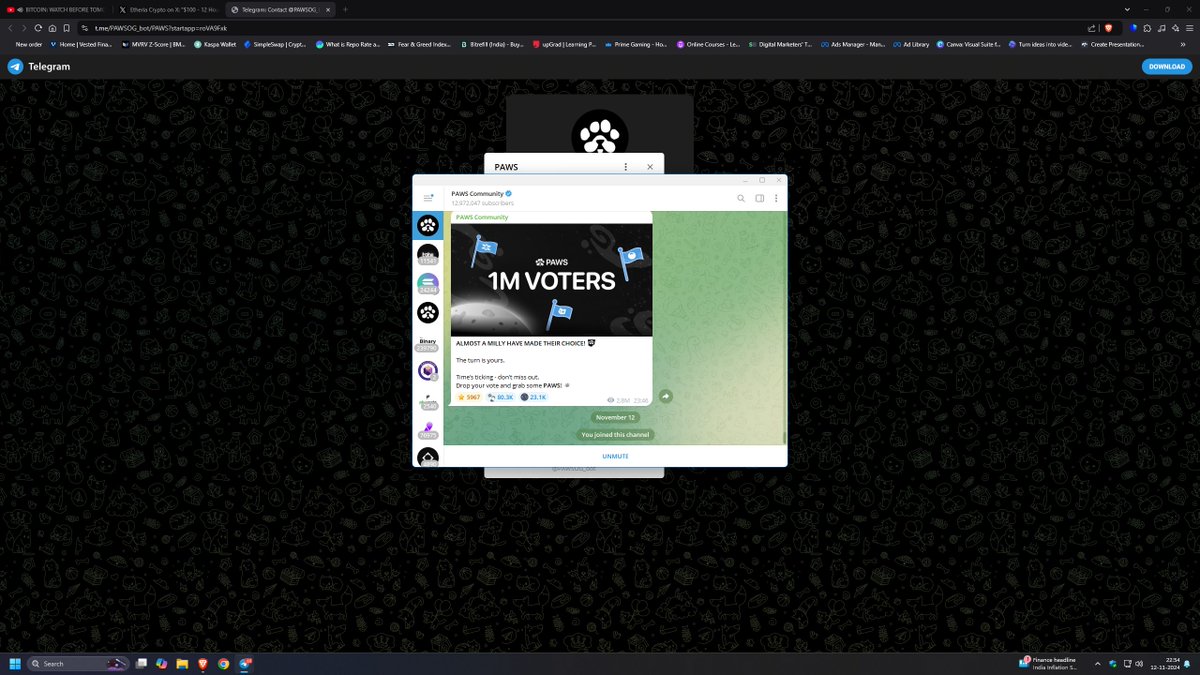Viewport: 1200px width, 675px height.
Task: Toggle the right sidebar panel icon in Telegram
Action: (x=760, y=198)
